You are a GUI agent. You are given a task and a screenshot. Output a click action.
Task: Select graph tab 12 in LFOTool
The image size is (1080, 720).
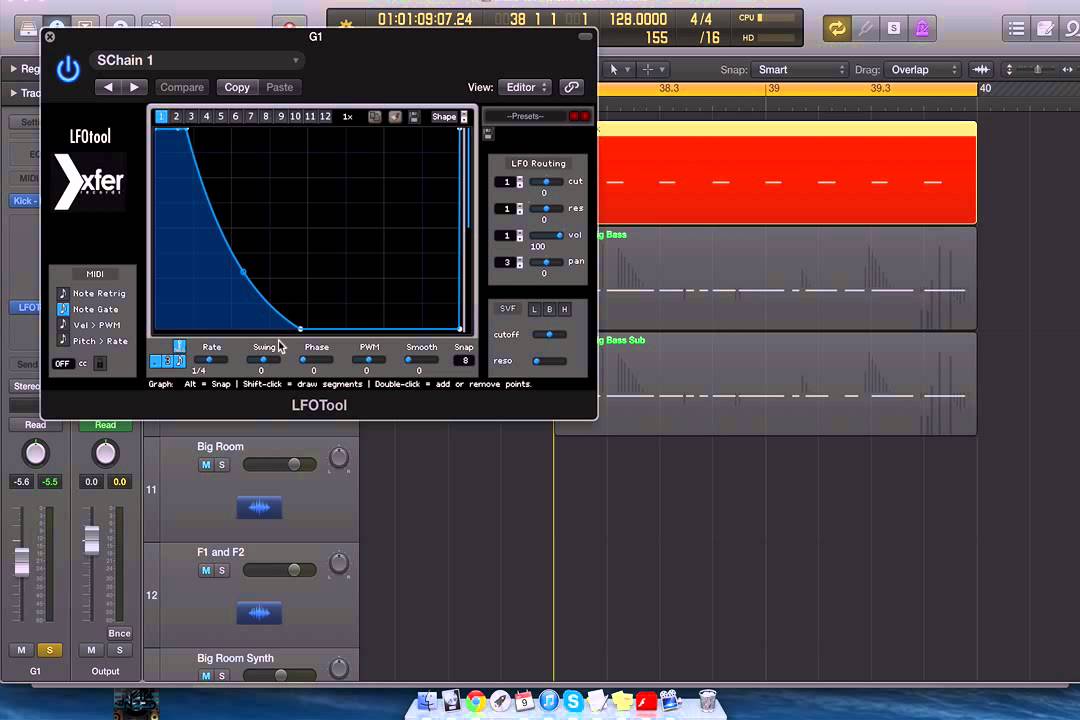325,116
